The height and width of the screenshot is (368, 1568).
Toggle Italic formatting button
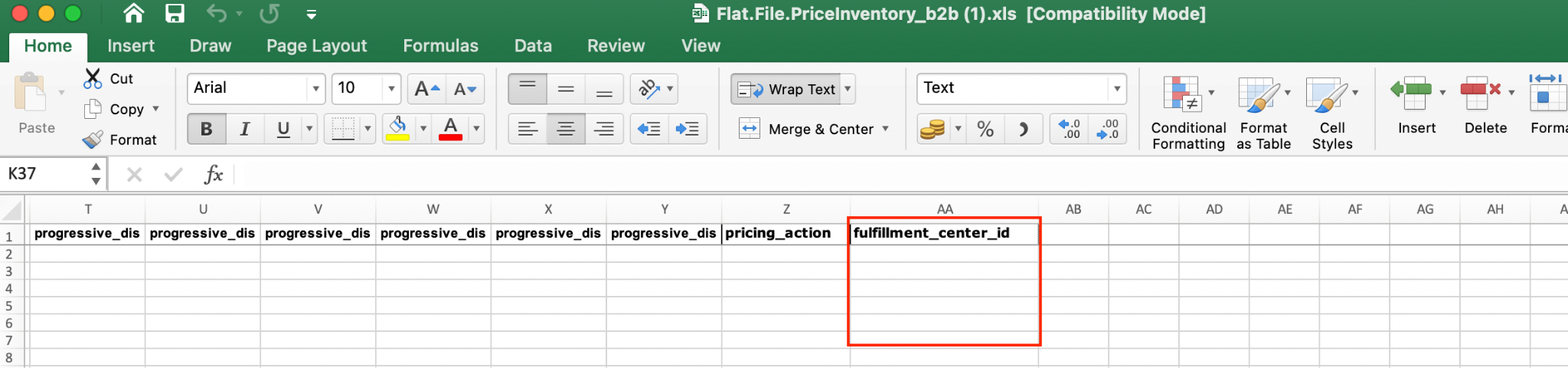pyautogui.click(x=245, y=129)
